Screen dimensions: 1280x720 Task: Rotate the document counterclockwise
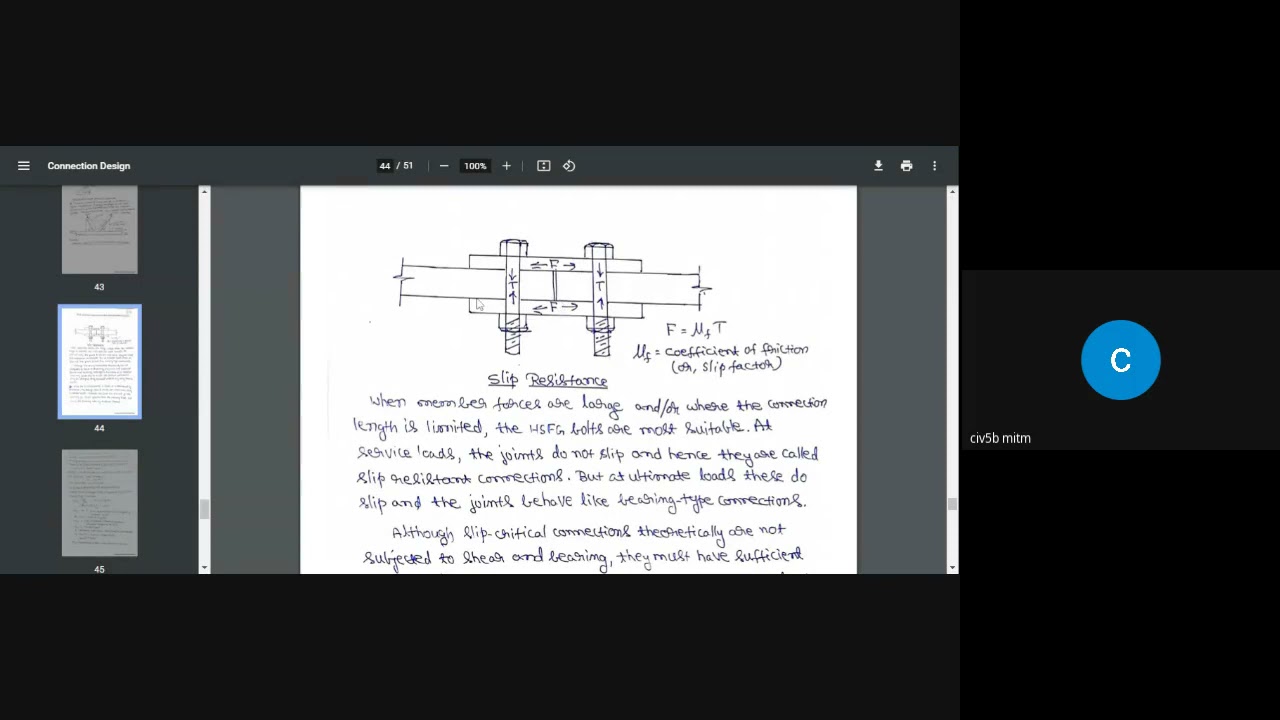[569, 166]
